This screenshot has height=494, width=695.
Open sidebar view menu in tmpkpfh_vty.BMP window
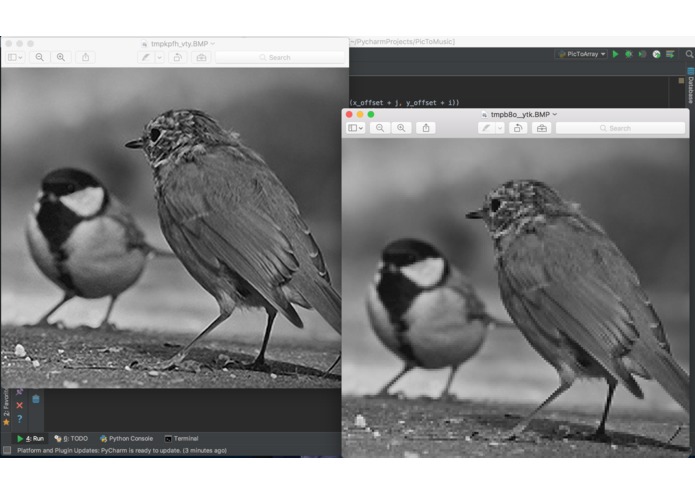click(15, 57)
